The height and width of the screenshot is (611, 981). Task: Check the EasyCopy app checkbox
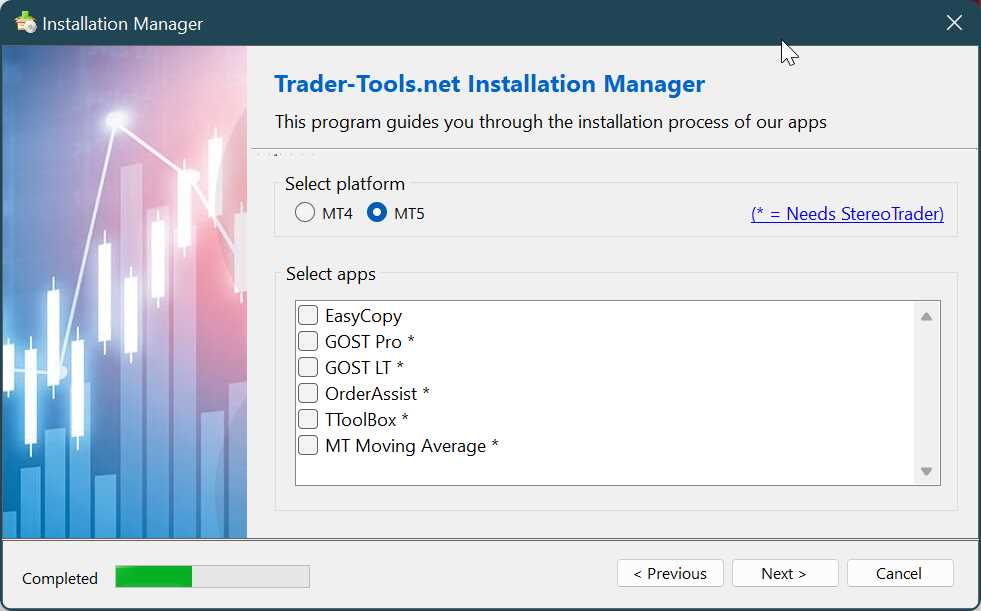coord(308,315)
